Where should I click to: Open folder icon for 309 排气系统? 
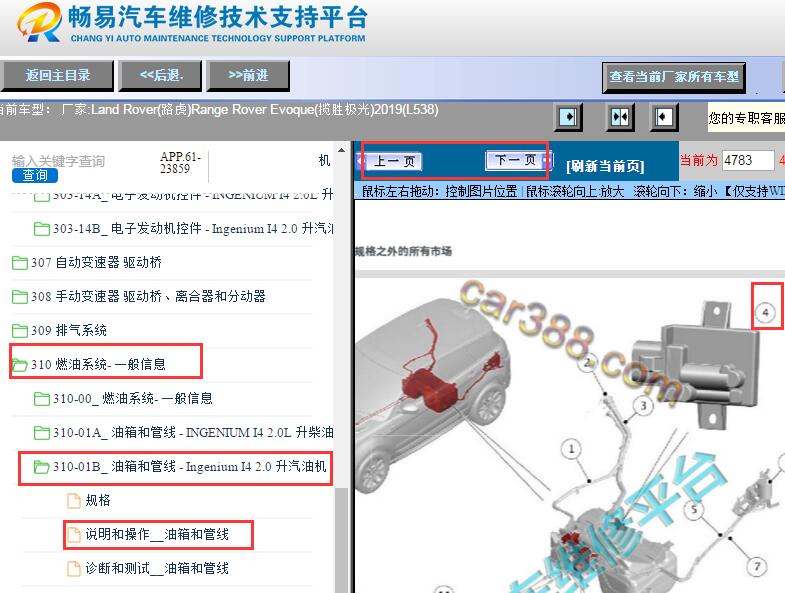20,331
